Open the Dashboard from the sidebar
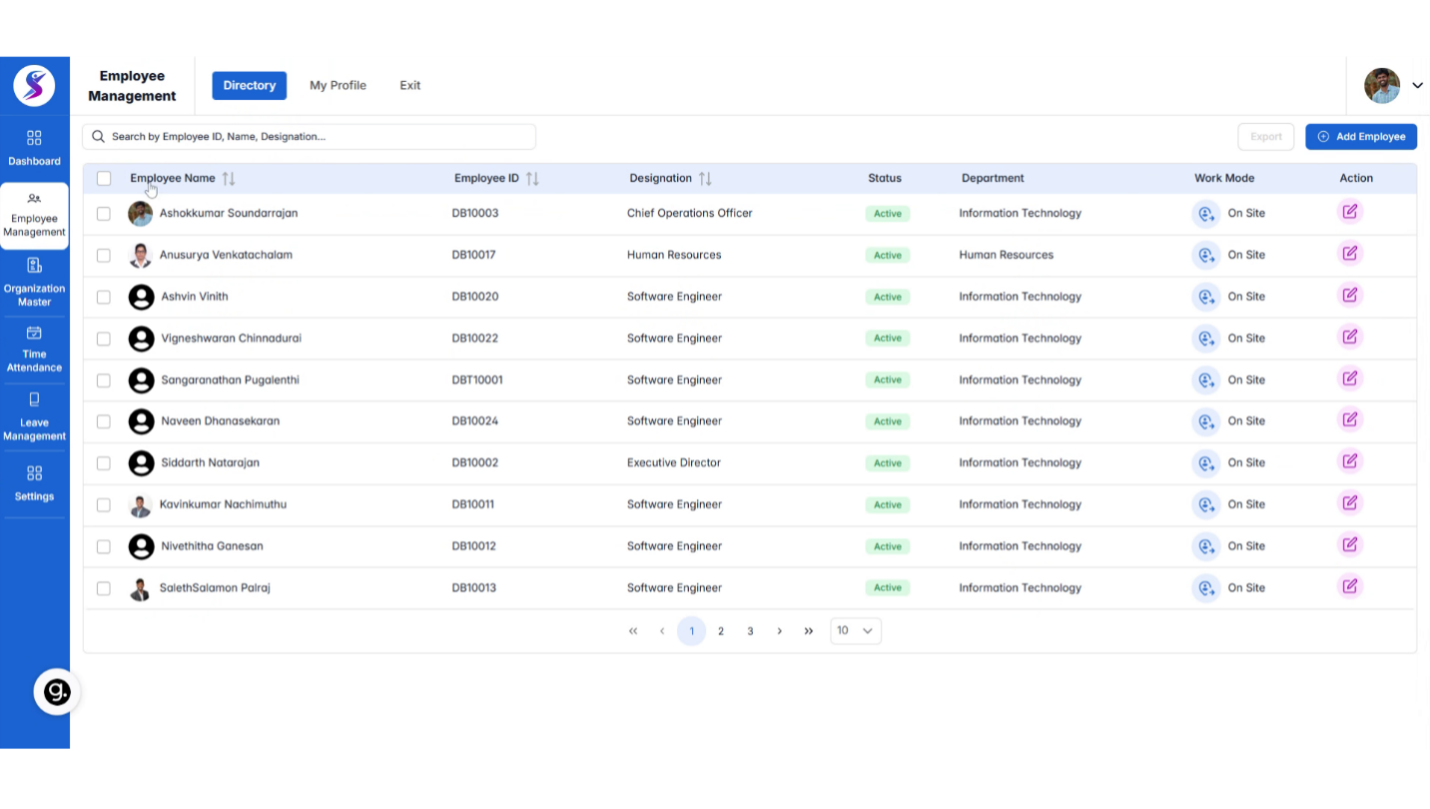The image size is (1430, 809). (x=34, y=148)
